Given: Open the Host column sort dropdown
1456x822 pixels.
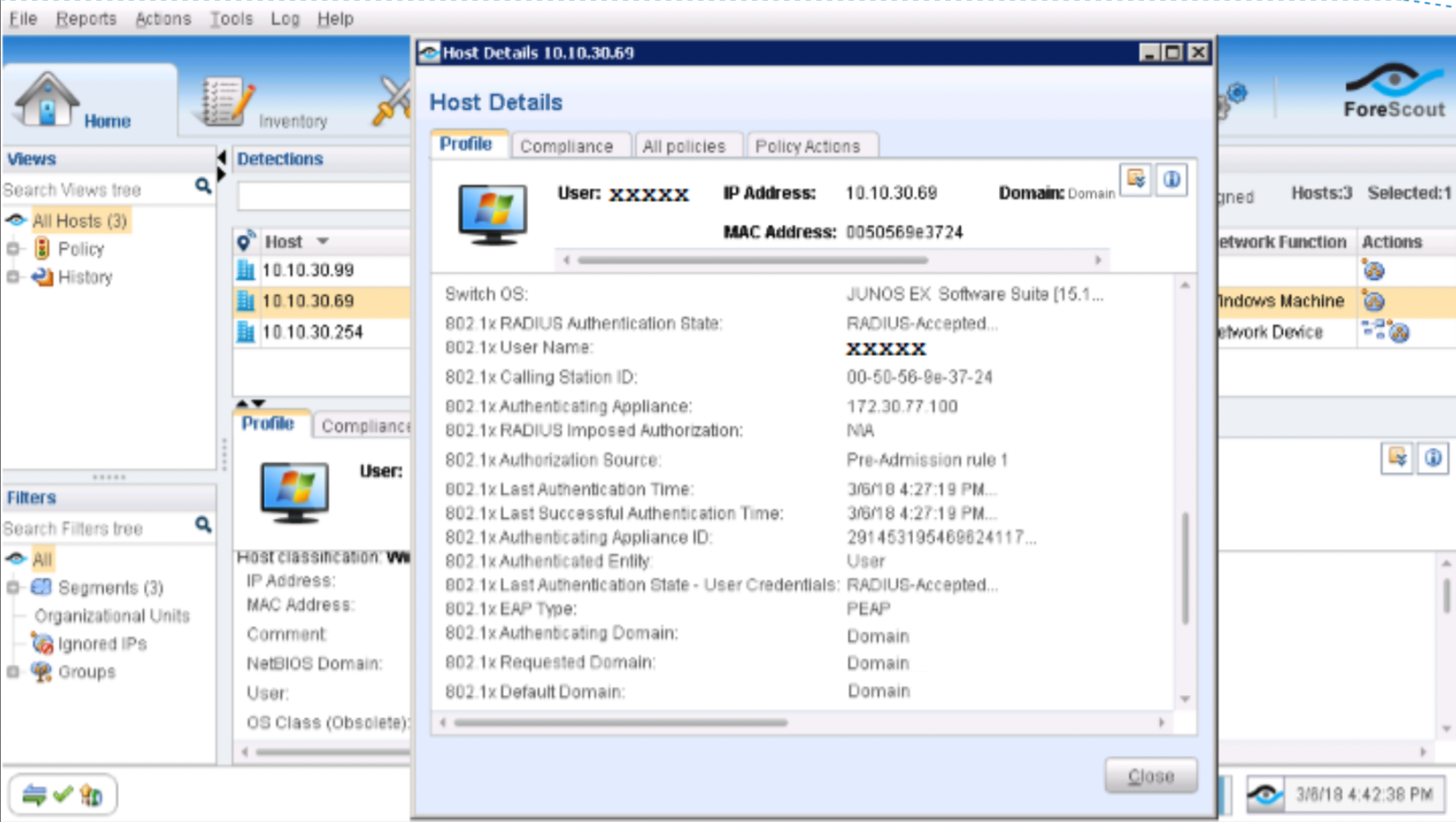Looking at the screenshot, I should point(322,241).
